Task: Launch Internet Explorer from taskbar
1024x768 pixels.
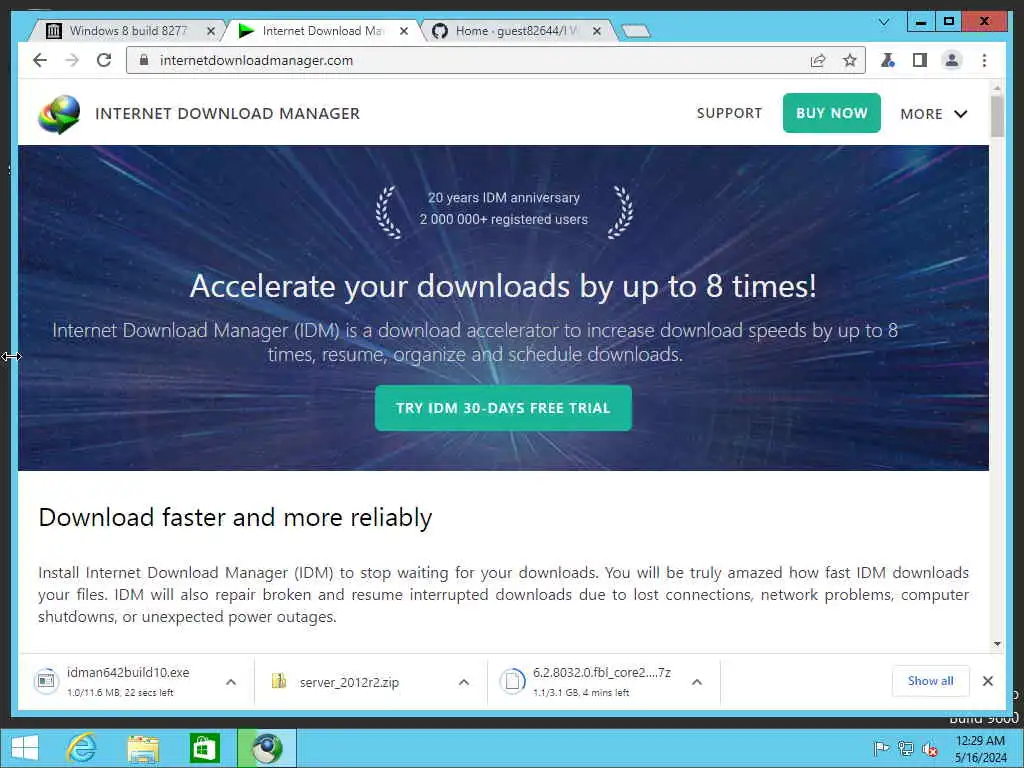Action: [82, 748]
